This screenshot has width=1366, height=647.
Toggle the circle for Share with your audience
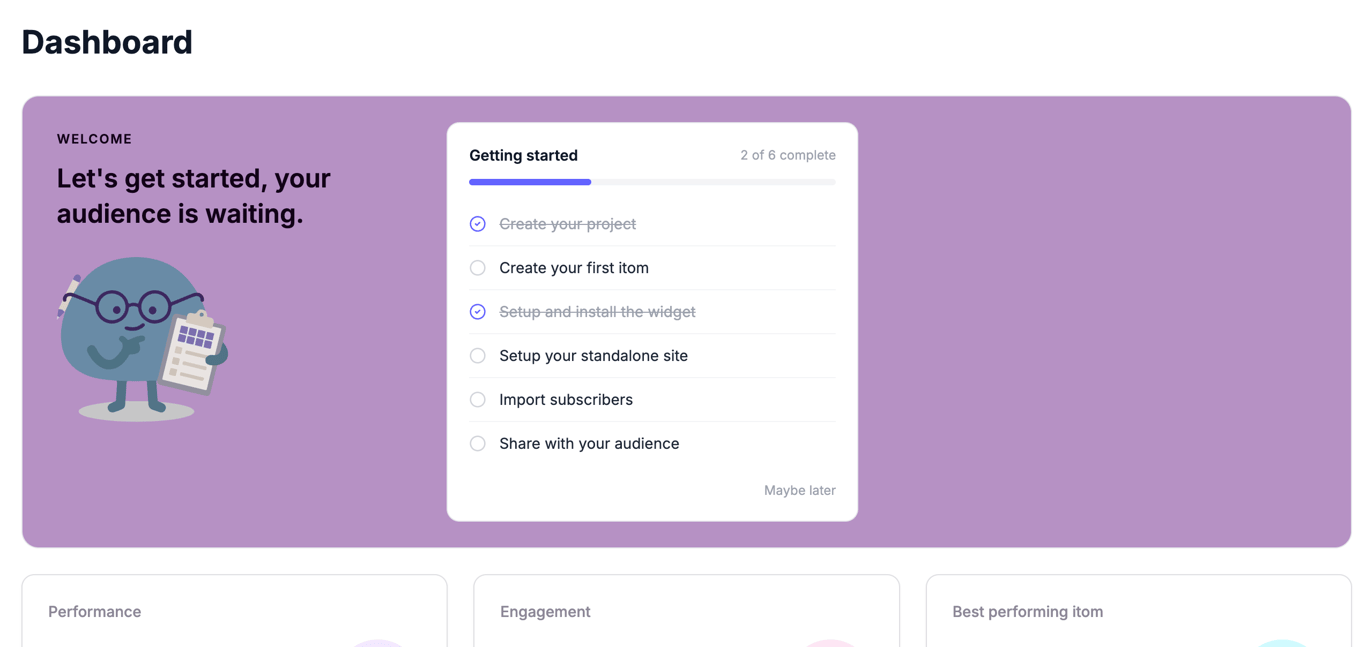coord(478,444)
